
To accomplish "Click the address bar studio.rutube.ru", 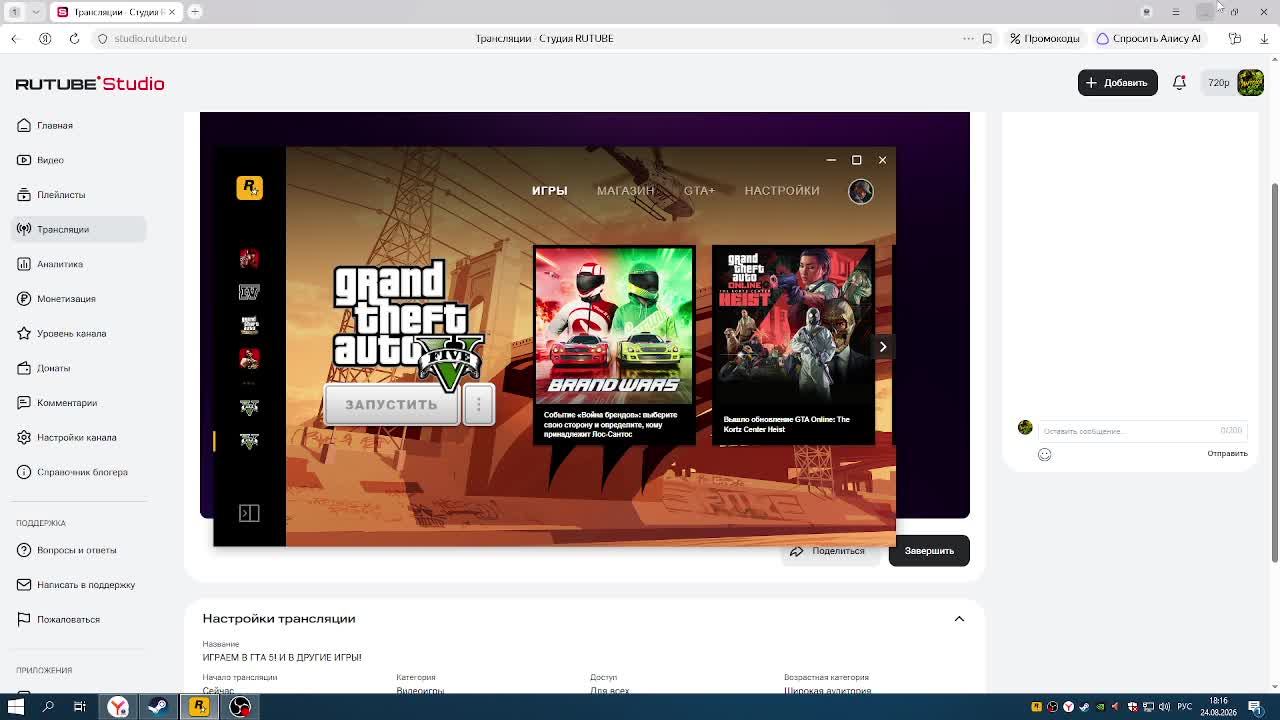I will coord(150,39).
